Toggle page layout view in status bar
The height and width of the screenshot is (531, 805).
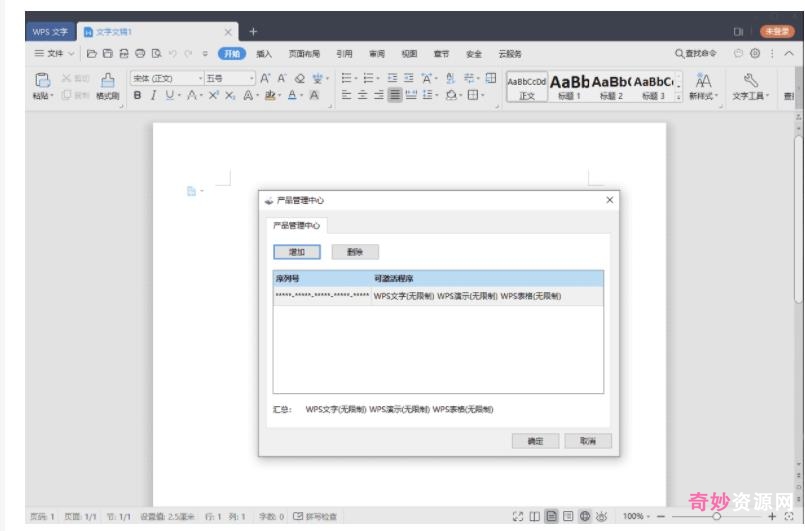click(551, 516)
